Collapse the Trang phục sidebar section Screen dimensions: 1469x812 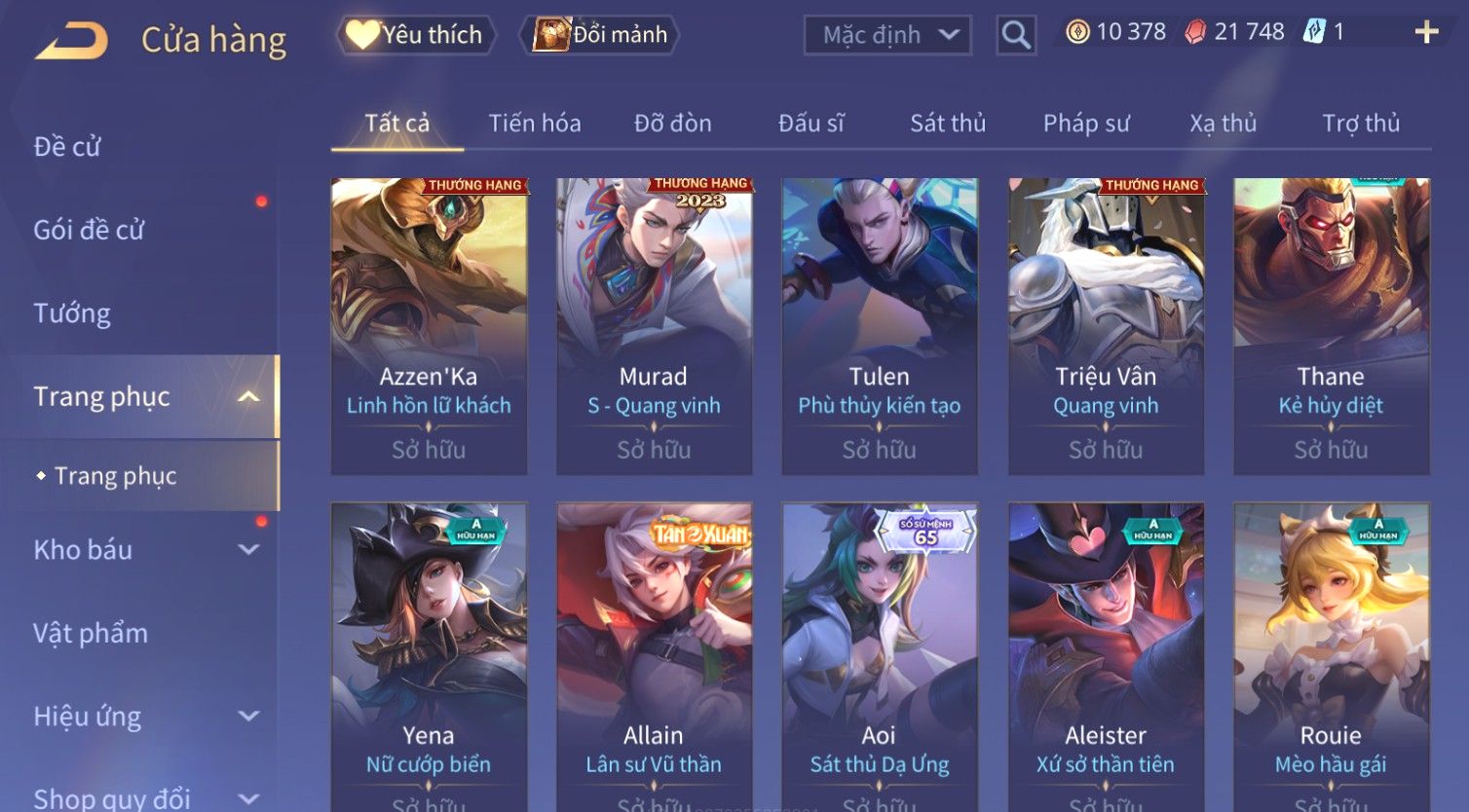tap(248, 396)
